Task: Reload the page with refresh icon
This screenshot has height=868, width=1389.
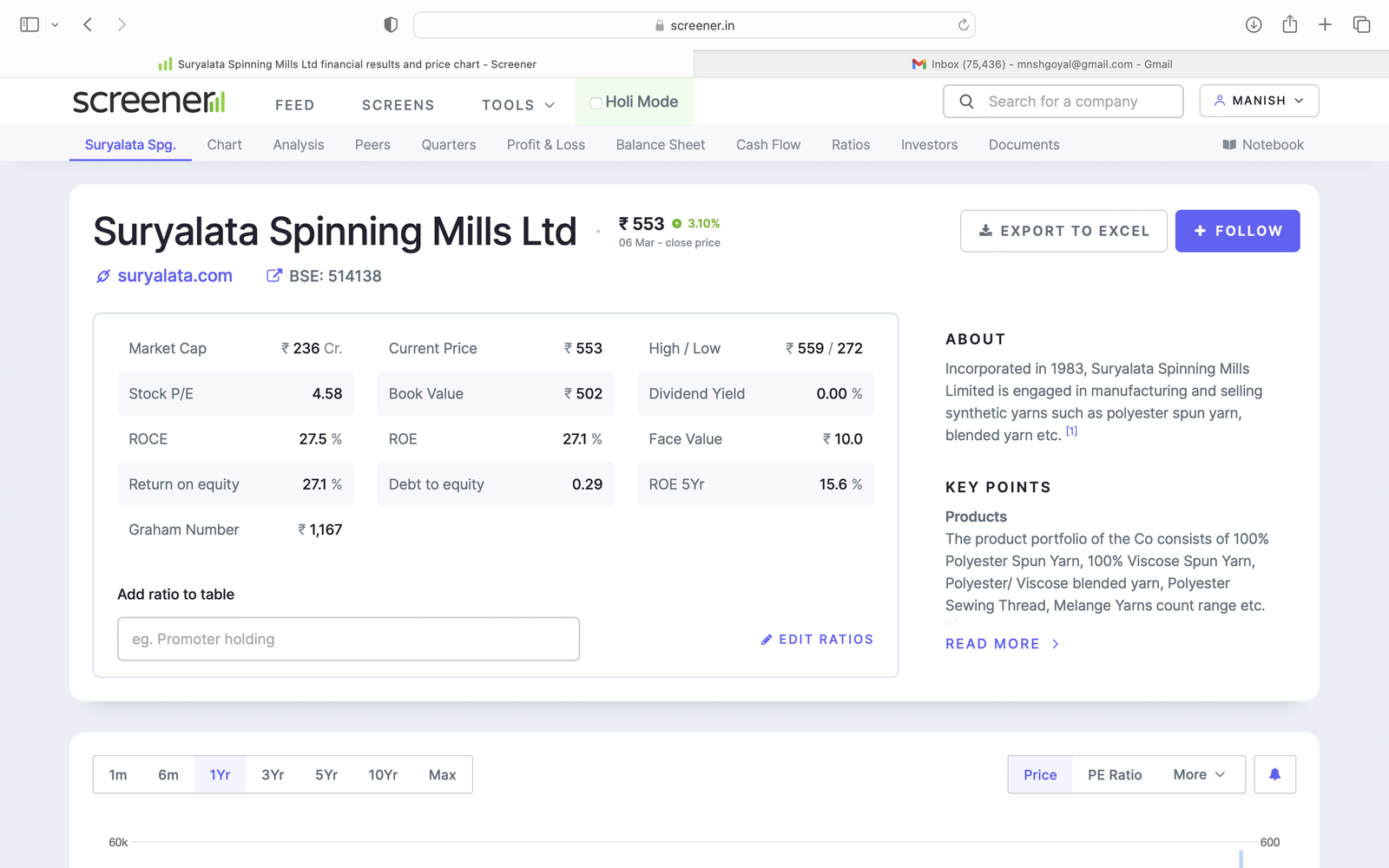Action: (x=963, y=25)
